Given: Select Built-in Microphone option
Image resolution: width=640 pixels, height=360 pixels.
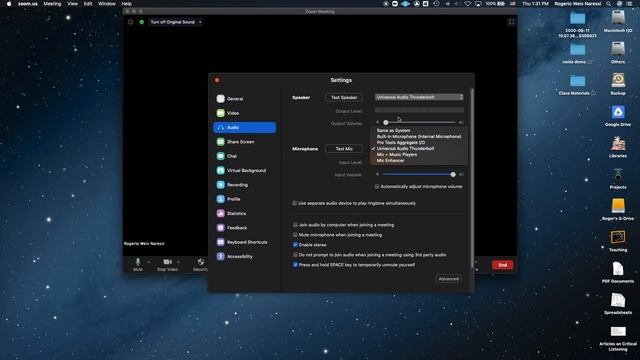Looking at the screenshot, I should pos(419,137).
